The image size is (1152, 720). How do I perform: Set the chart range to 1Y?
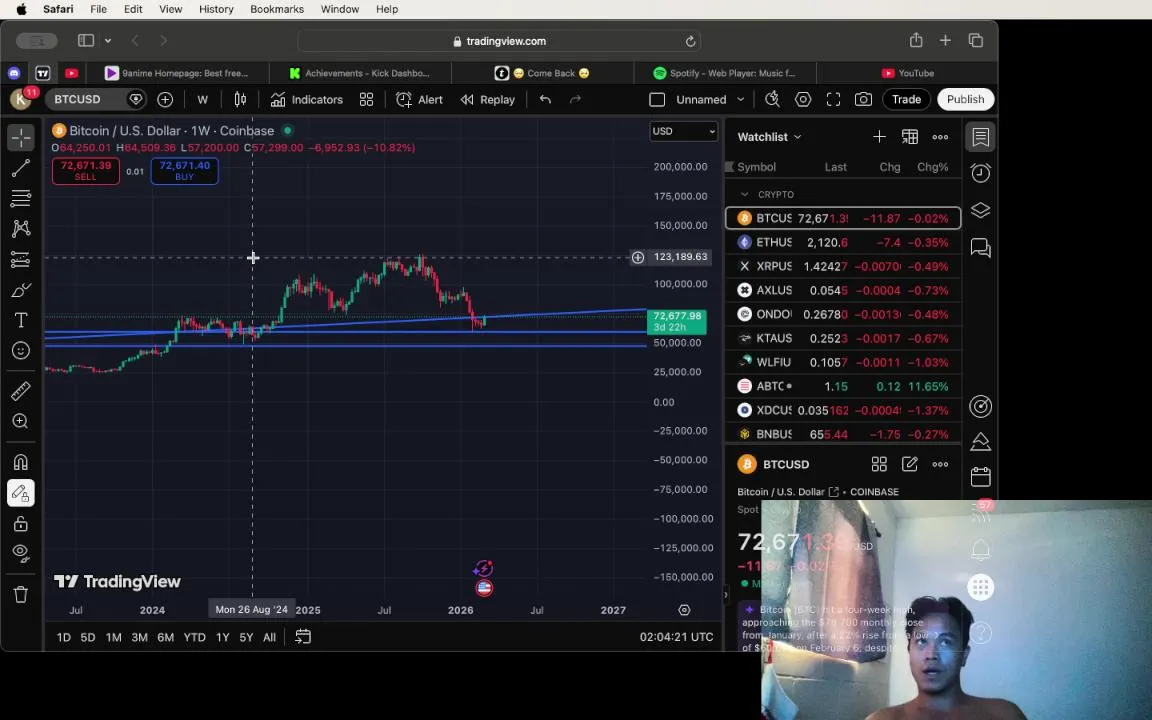[x=223, y=637]
